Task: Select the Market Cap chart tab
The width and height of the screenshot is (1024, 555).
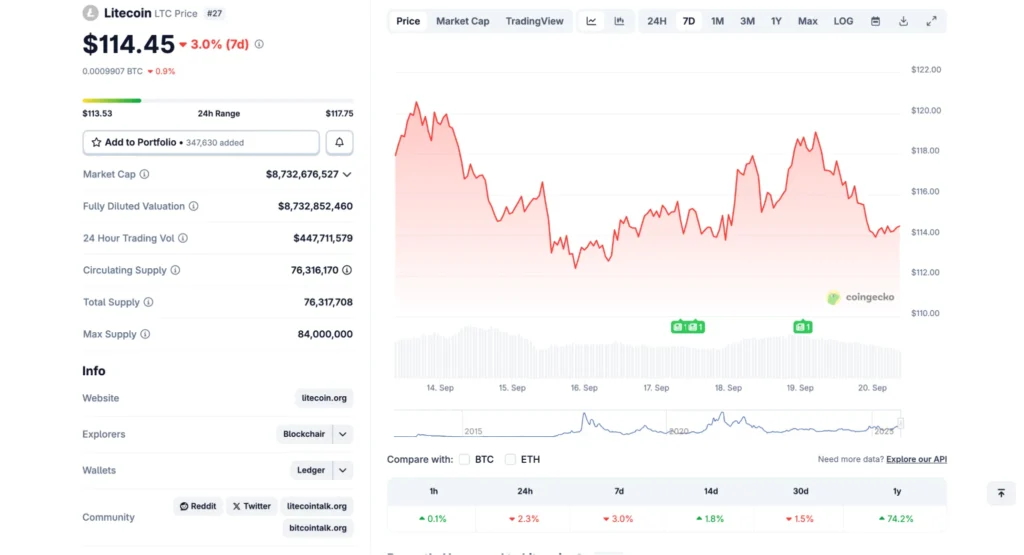Action: pos(462,21)
